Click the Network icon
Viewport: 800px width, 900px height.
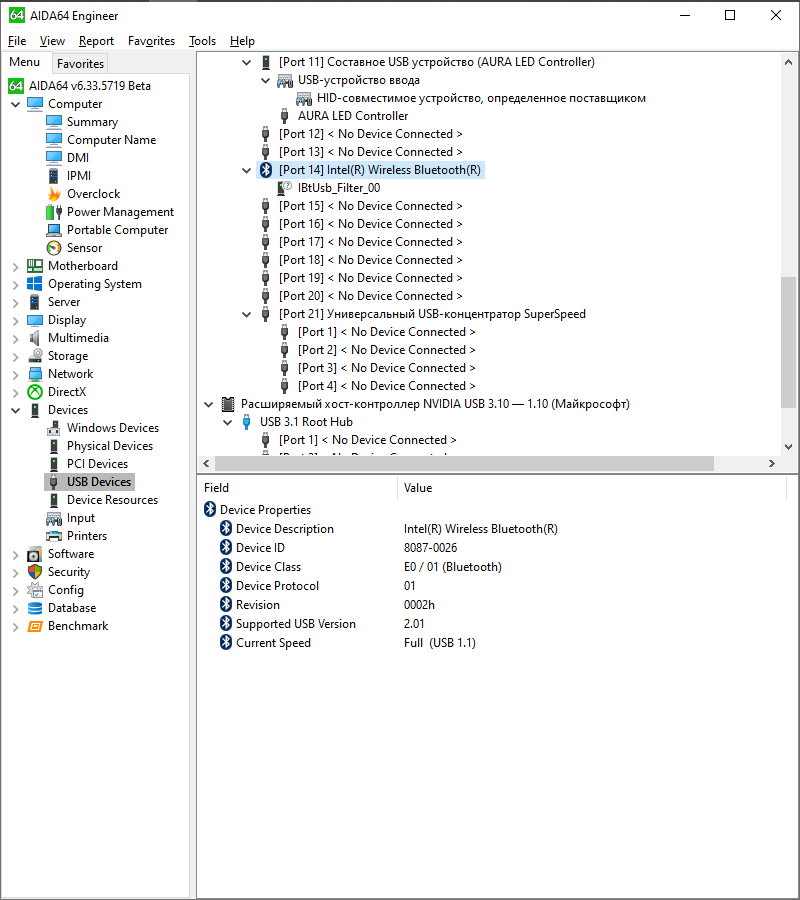(35, 374)
